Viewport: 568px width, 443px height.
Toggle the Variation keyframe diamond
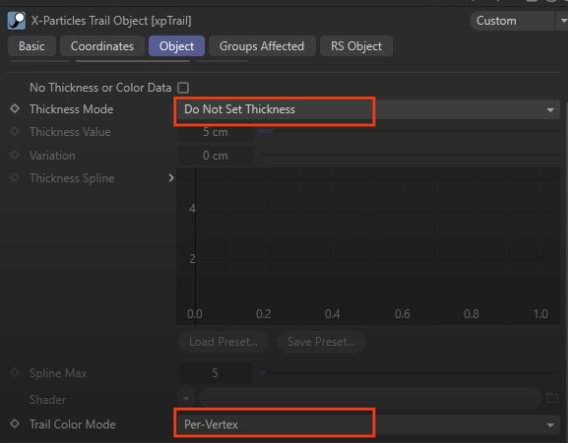point(15,155)
